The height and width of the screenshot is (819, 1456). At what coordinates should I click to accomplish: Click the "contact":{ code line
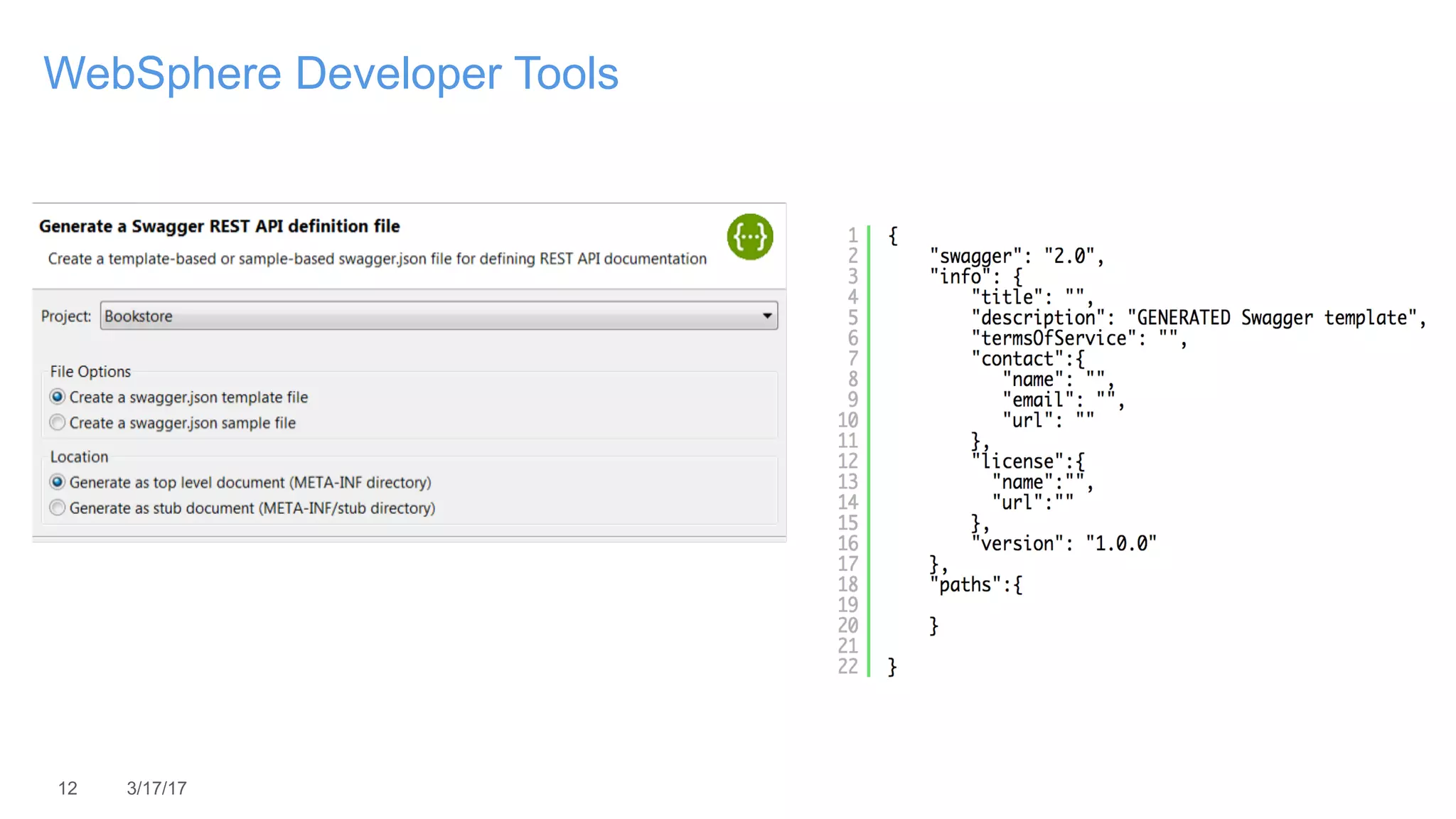1028,359
